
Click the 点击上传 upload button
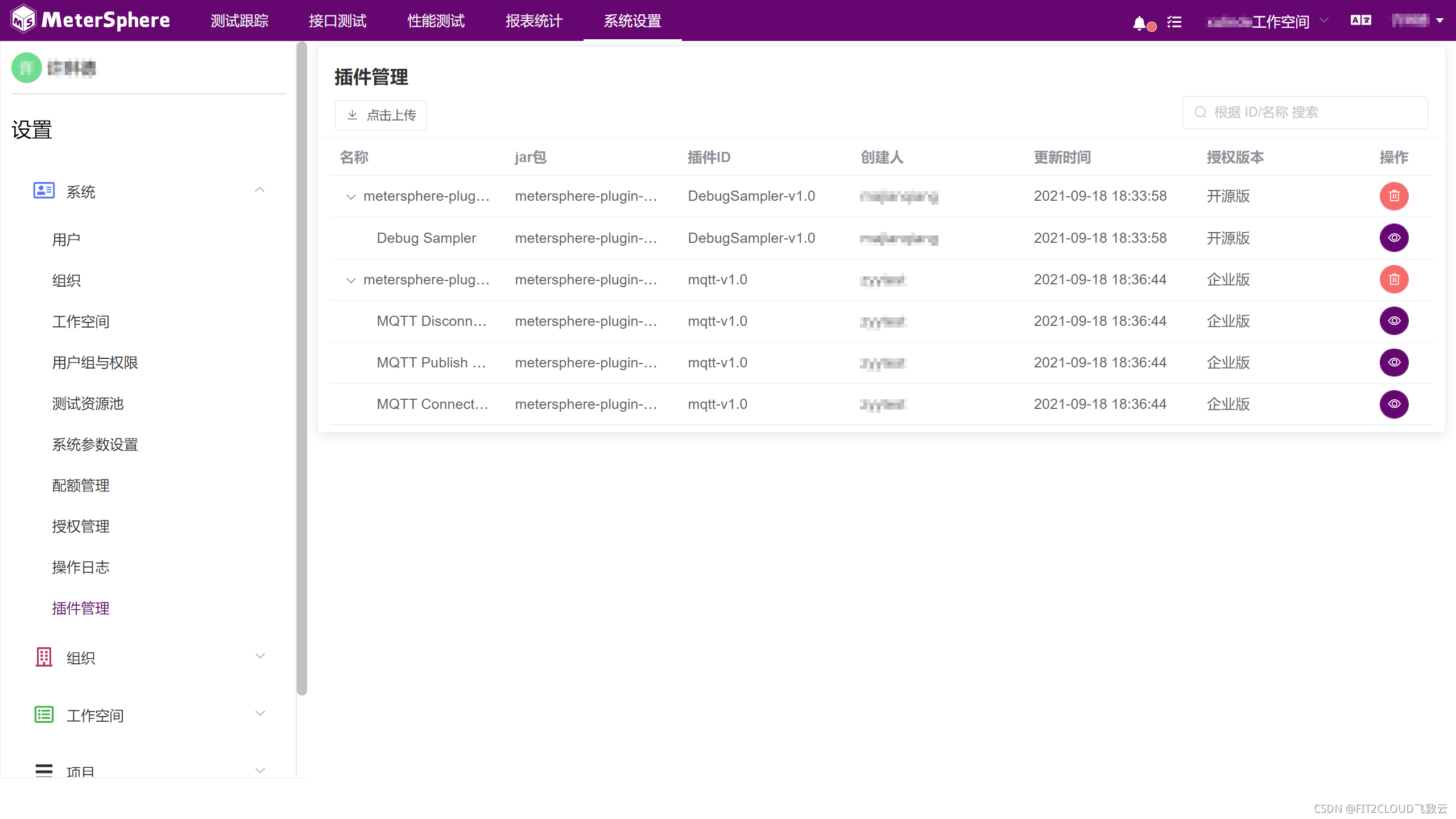(x=381, y=115)
